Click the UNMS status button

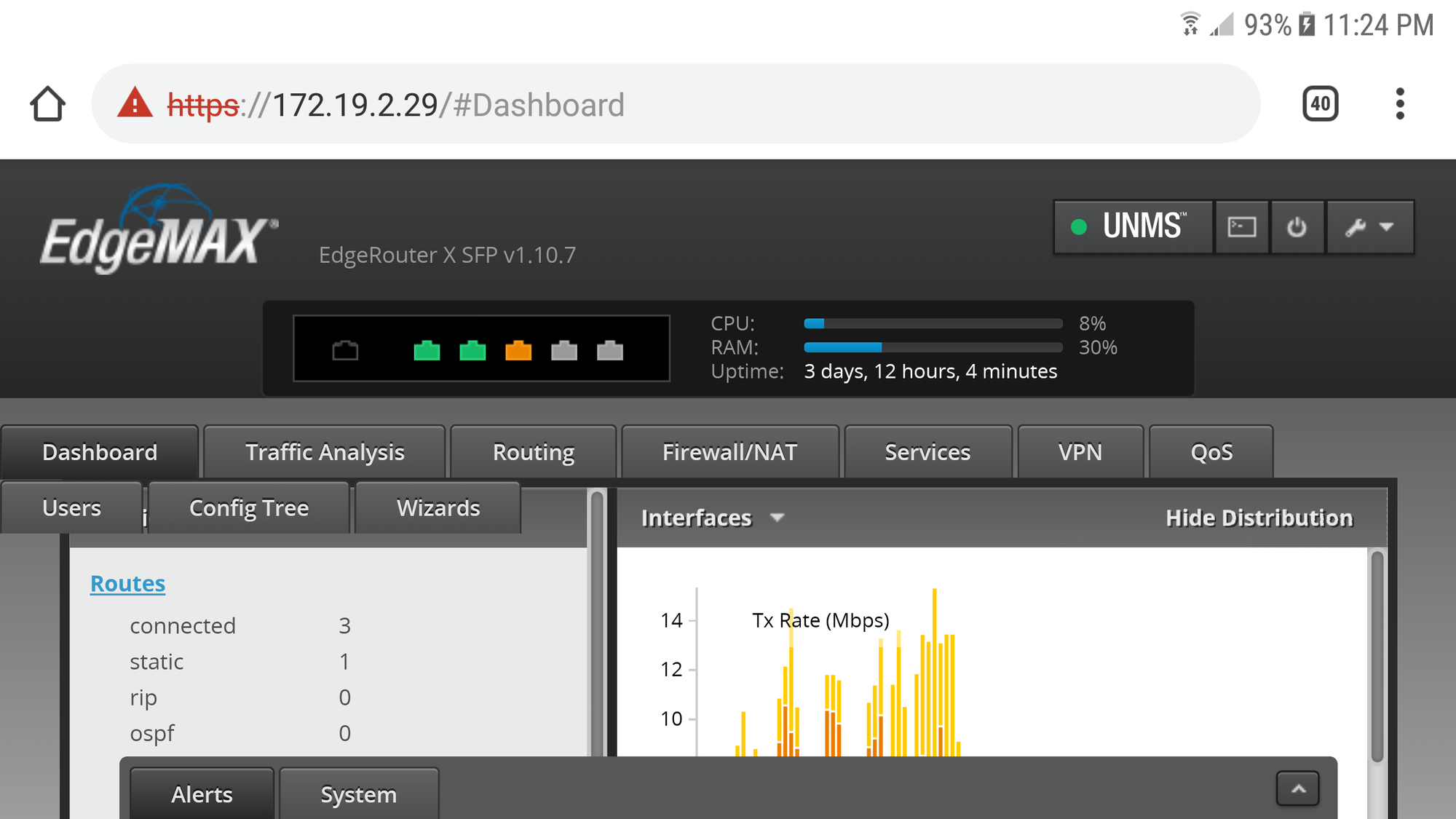point(1133,227)
